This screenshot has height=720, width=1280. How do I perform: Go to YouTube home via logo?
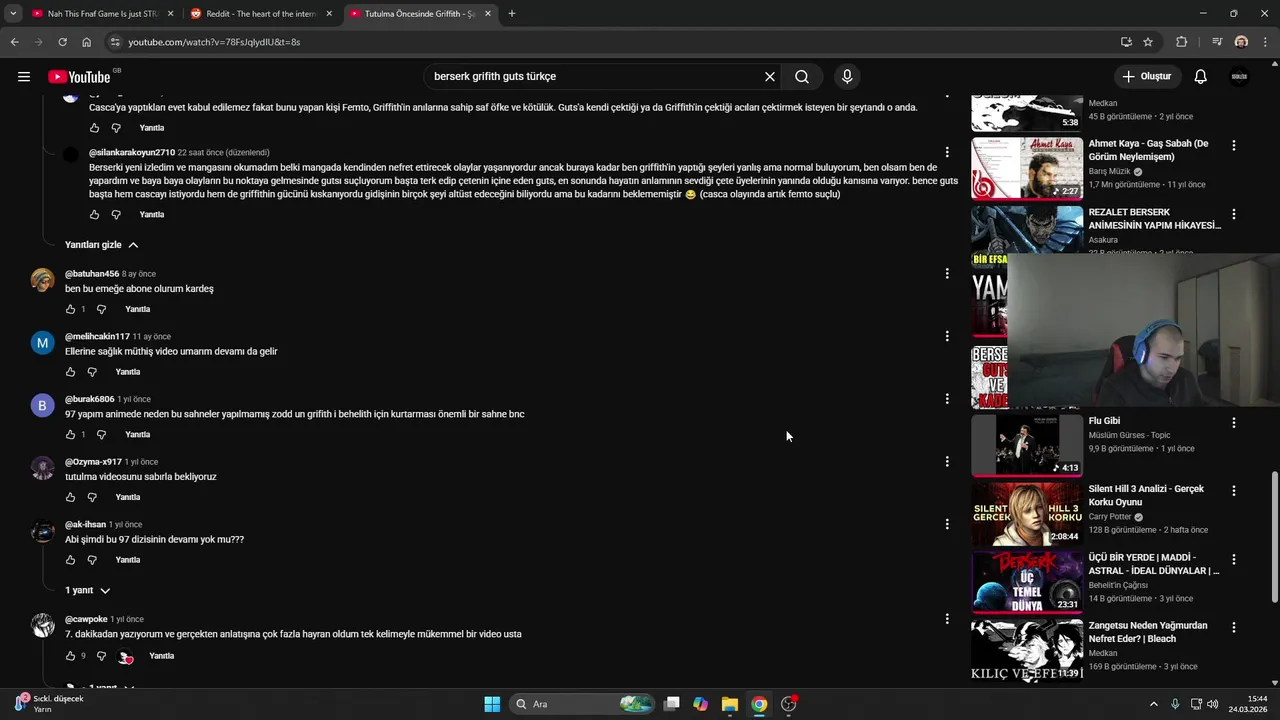coord(79,77)
